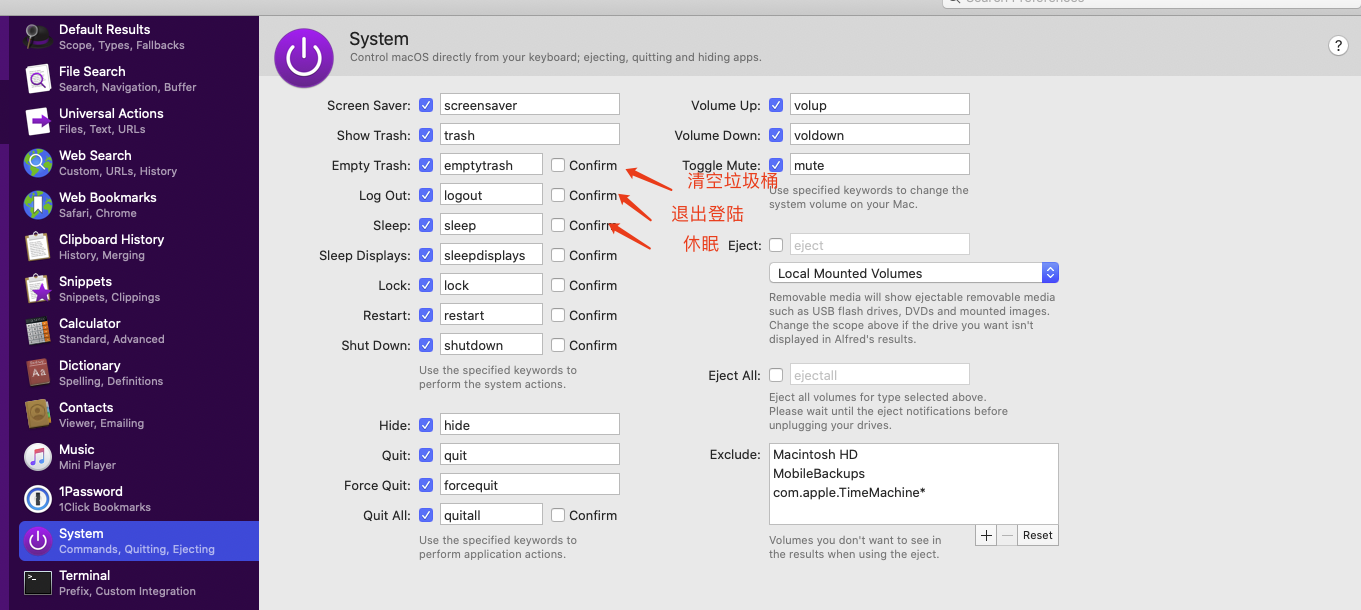Enable Confirm for Quit All

558,515
